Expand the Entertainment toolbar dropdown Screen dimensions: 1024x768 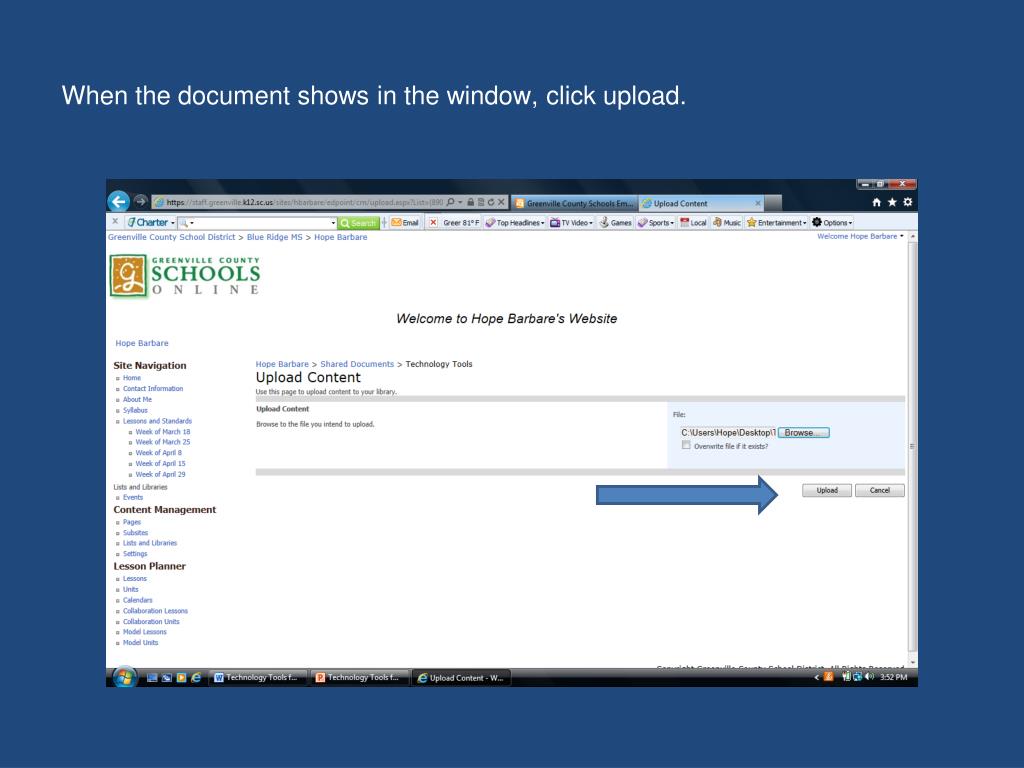coord(778,222)
